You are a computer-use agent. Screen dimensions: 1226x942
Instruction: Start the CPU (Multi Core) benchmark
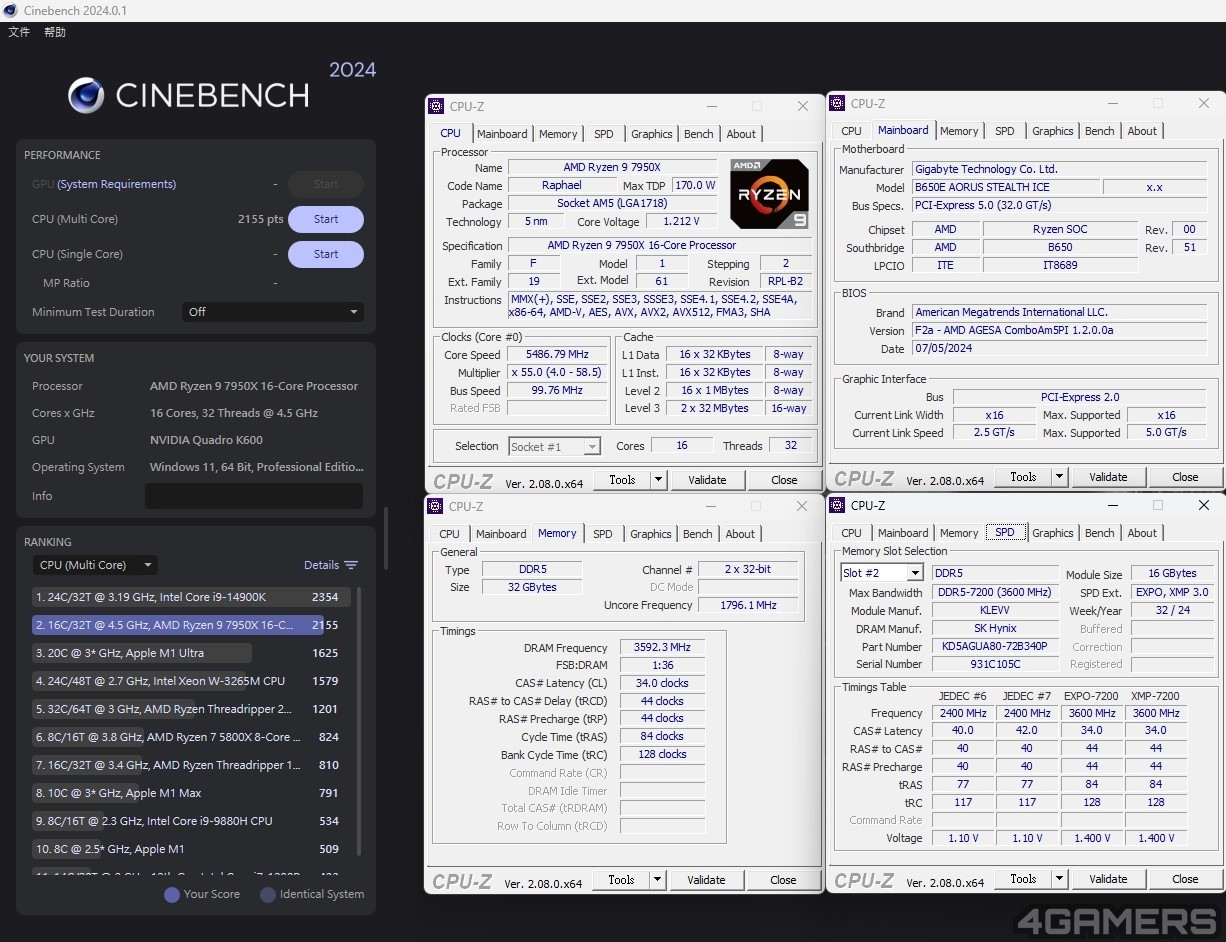[326, 219]
